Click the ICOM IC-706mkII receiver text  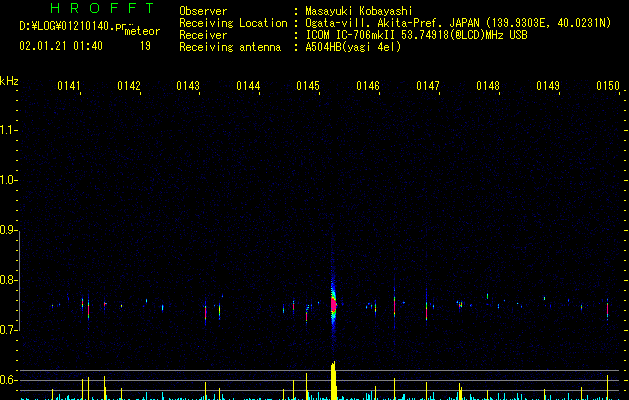coord(416,35)
